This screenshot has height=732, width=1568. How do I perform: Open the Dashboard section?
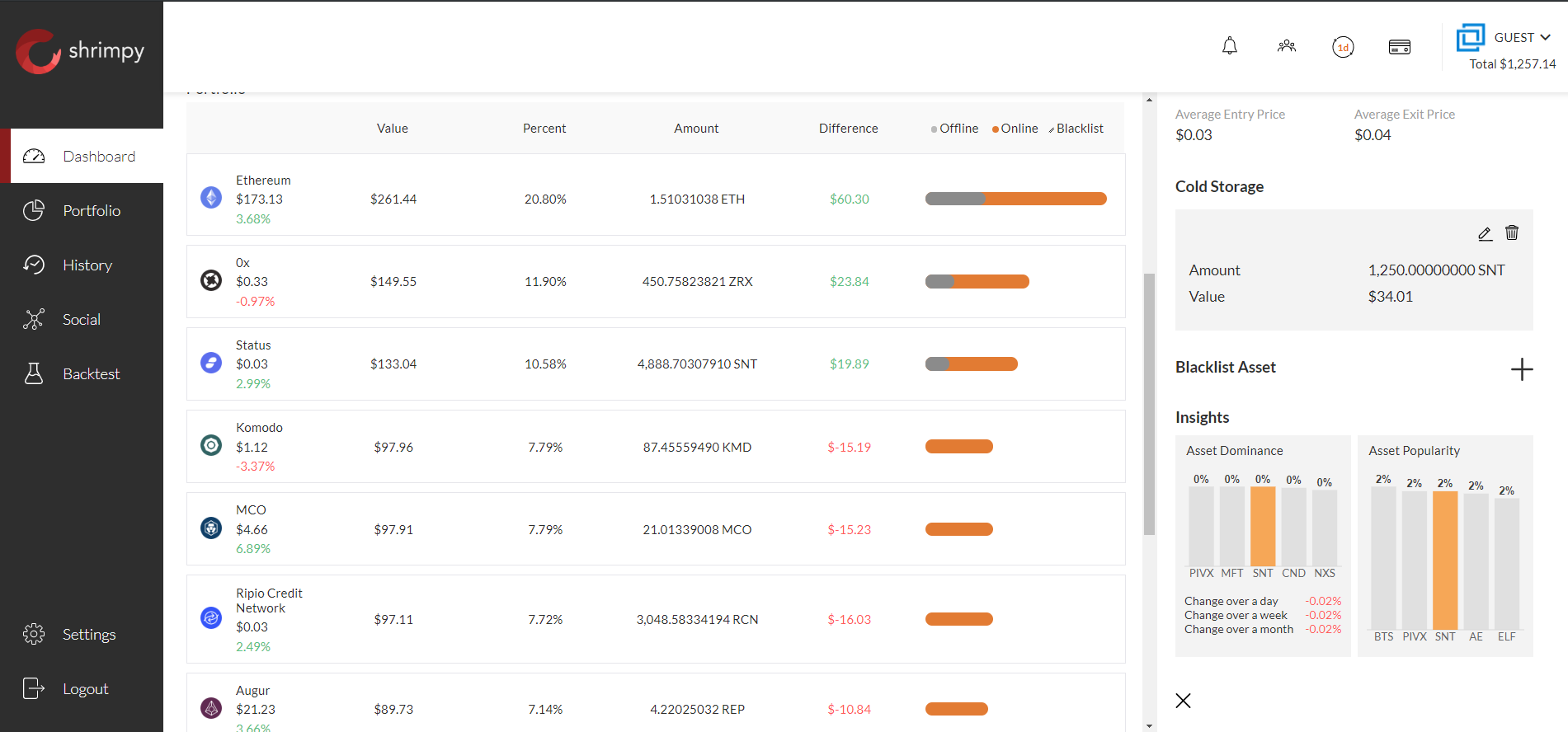tap(82, 156)
